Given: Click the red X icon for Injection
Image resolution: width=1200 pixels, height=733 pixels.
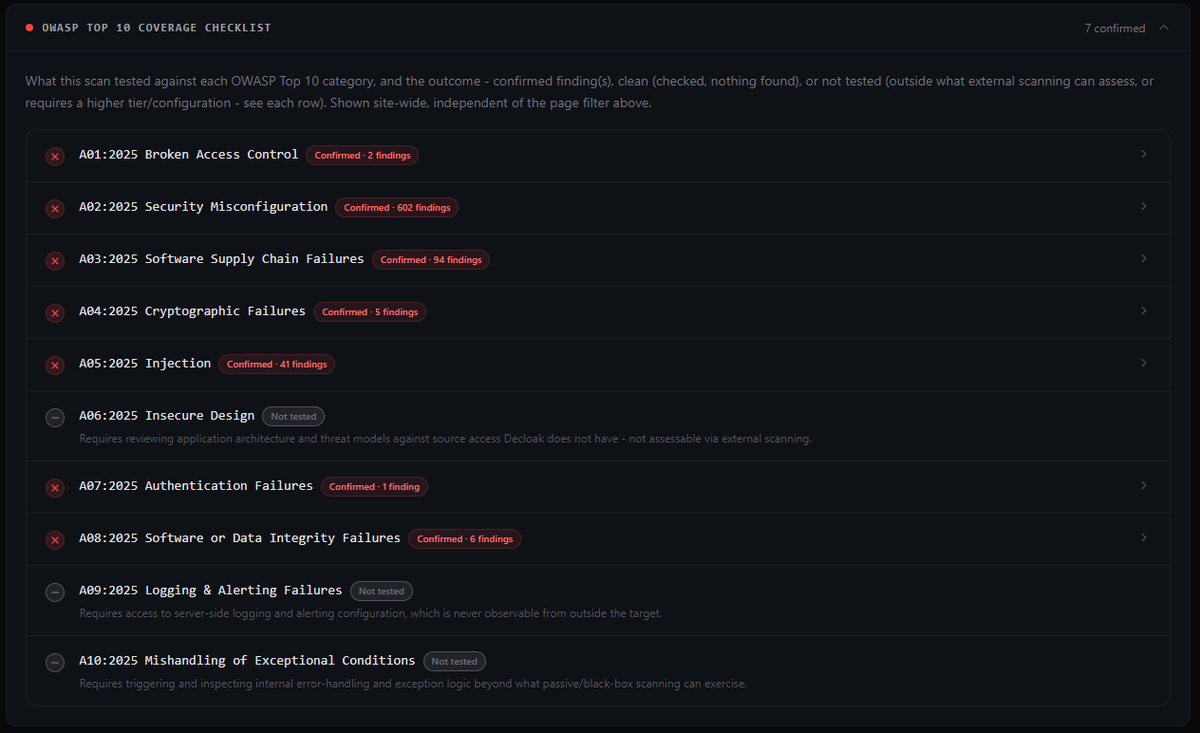Looking at the screenshot, I should point(55,365).
